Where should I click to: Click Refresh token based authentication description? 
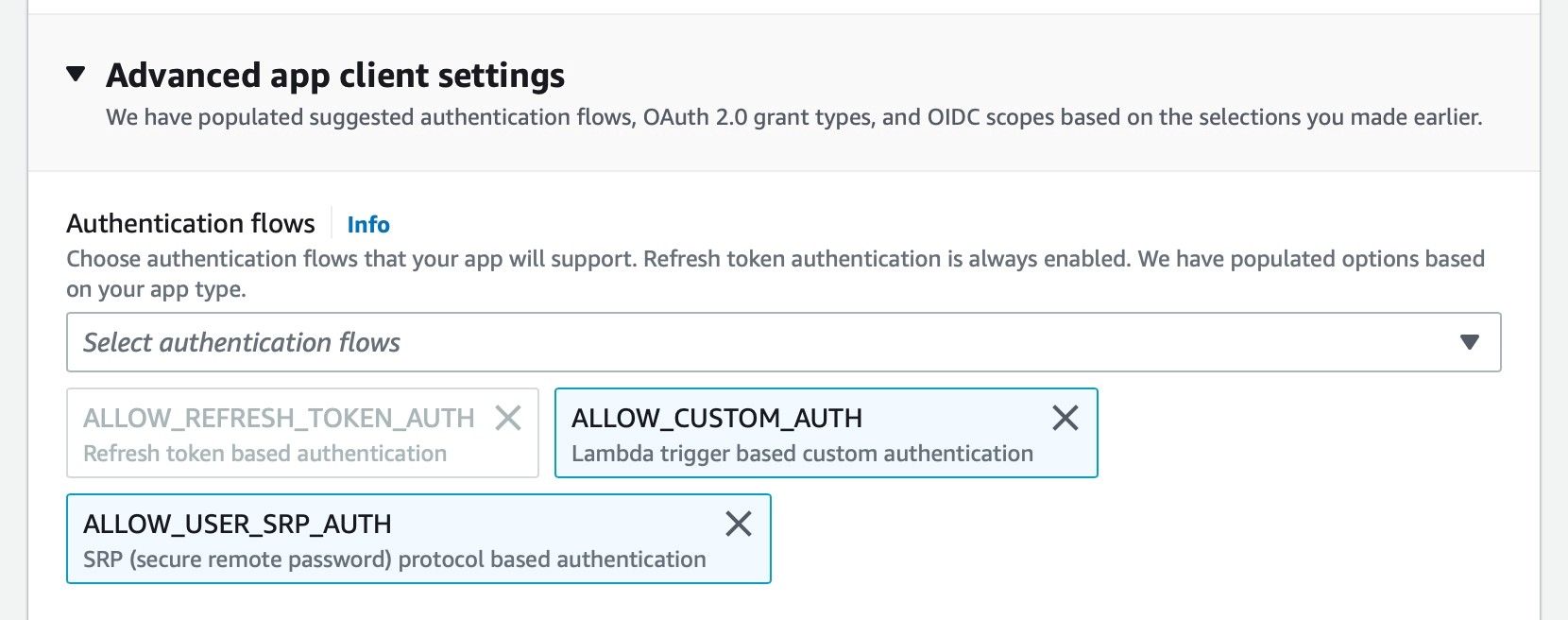pos(264,454)
